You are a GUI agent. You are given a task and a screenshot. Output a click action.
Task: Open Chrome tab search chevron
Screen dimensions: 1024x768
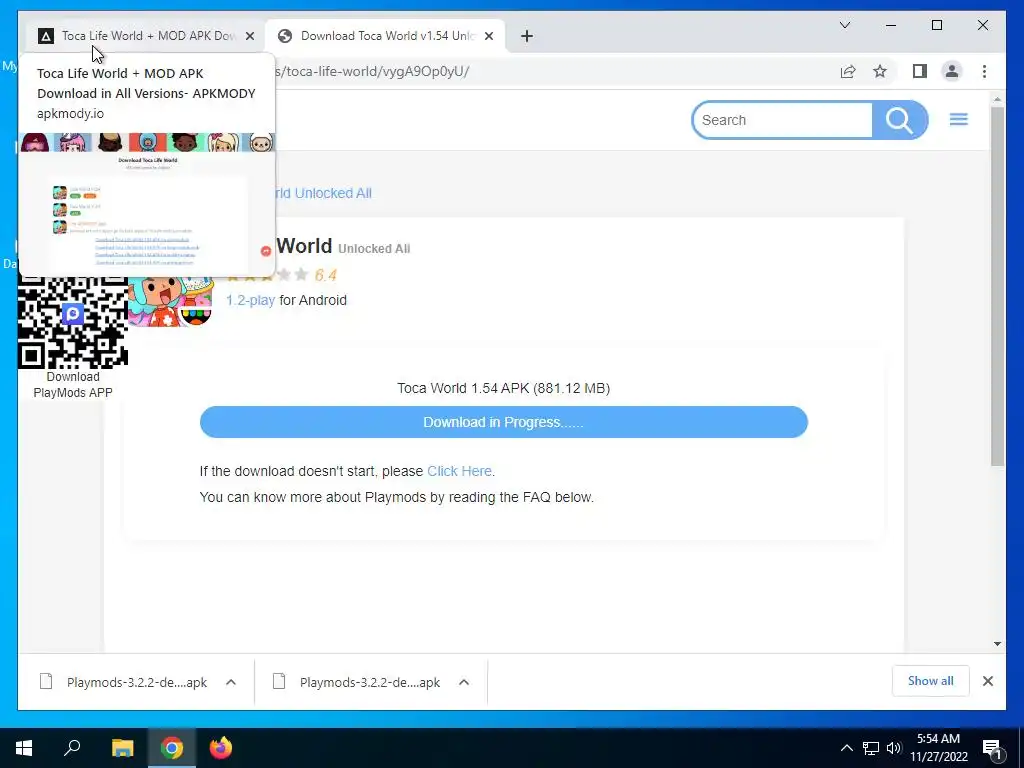point(844,25)
